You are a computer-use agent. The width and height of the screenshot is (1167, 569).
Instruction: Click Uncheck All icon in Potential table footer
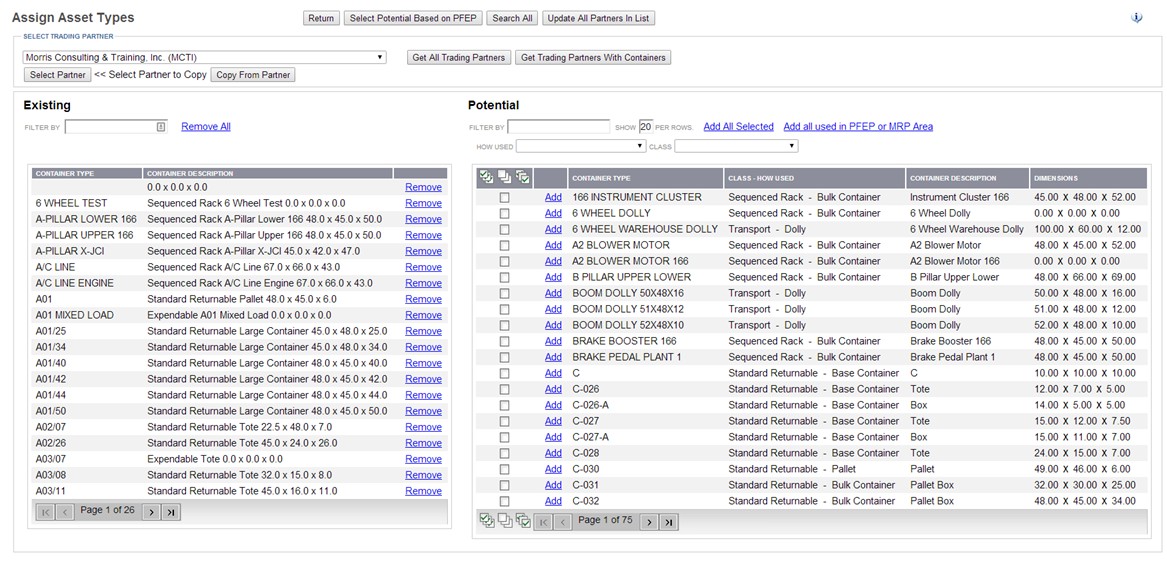(x=505, y=521)
